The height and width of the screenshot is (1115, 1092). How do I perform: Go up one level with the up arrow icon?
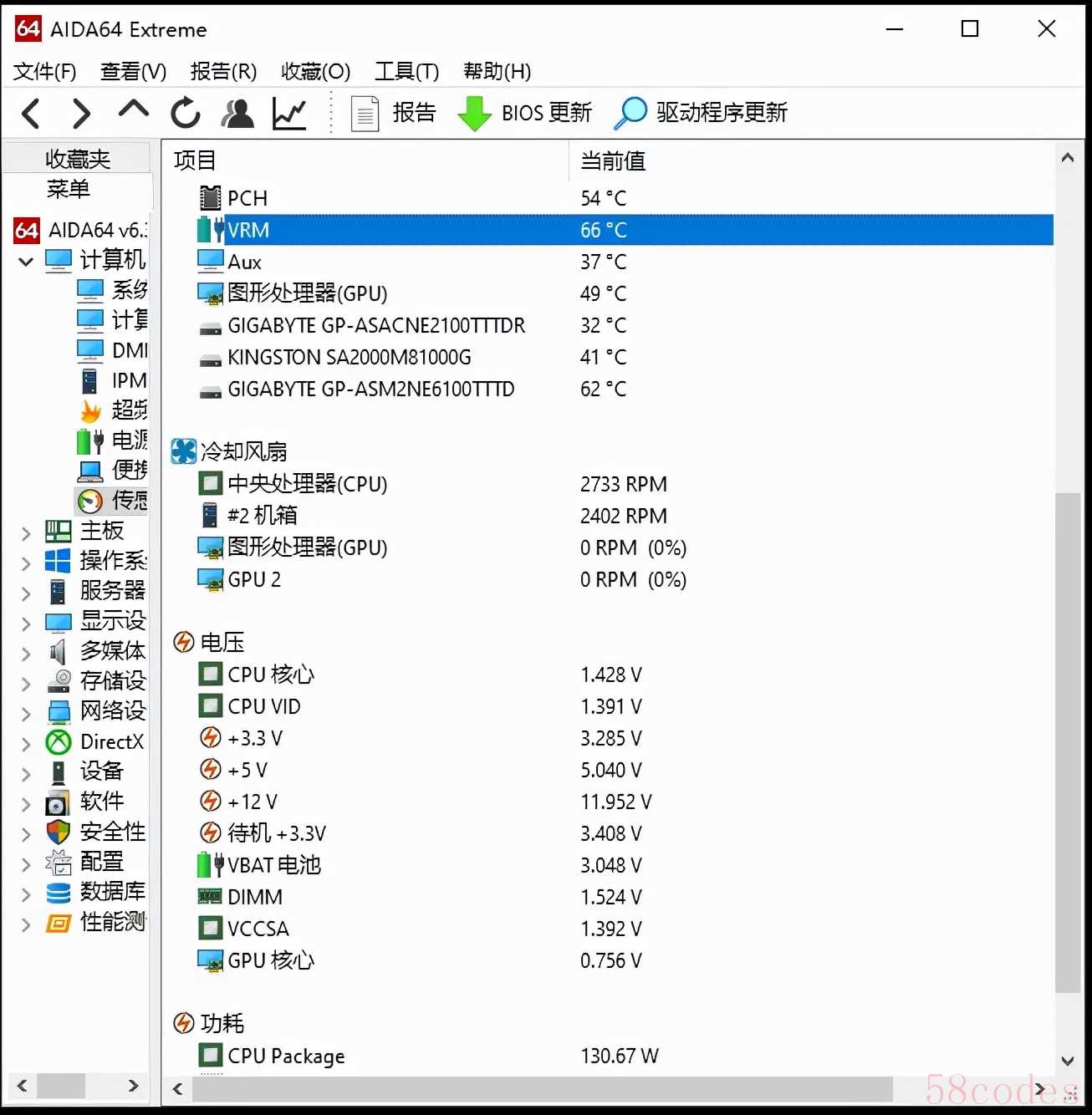tap(134, 109)
